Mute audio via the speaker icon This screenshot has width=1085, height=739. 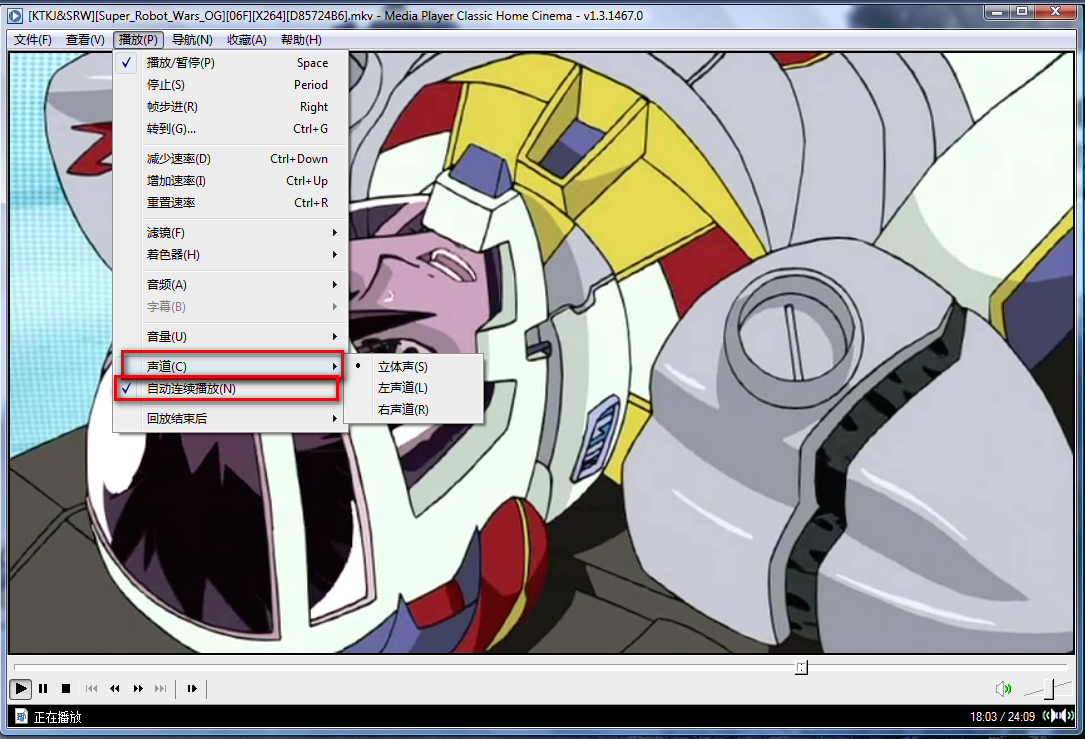click(x=1002, y=688)
